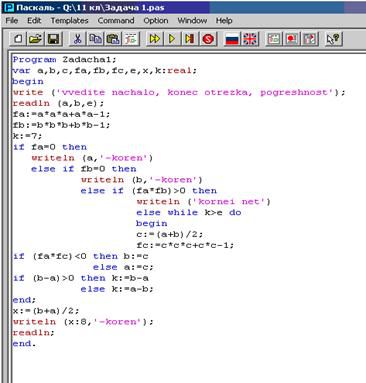Click the 'if fa=0 then' line
366x383 pixels.
click(50, 147)
